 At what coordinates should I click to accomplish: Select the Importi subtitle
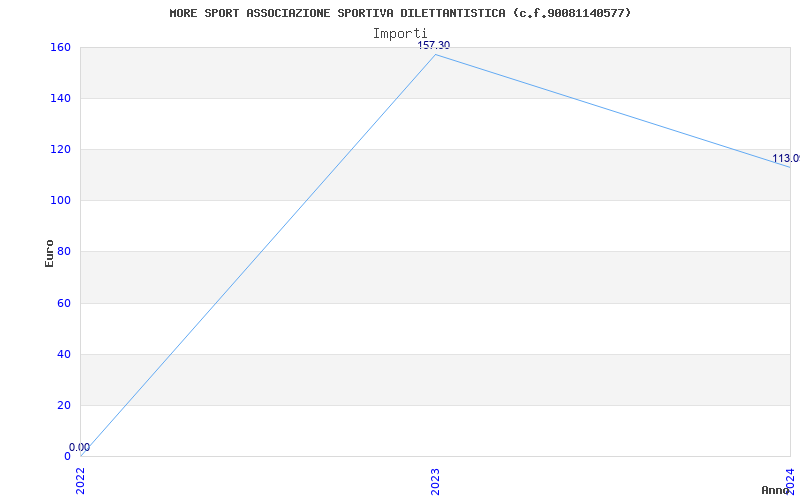(x=400, y=34)
